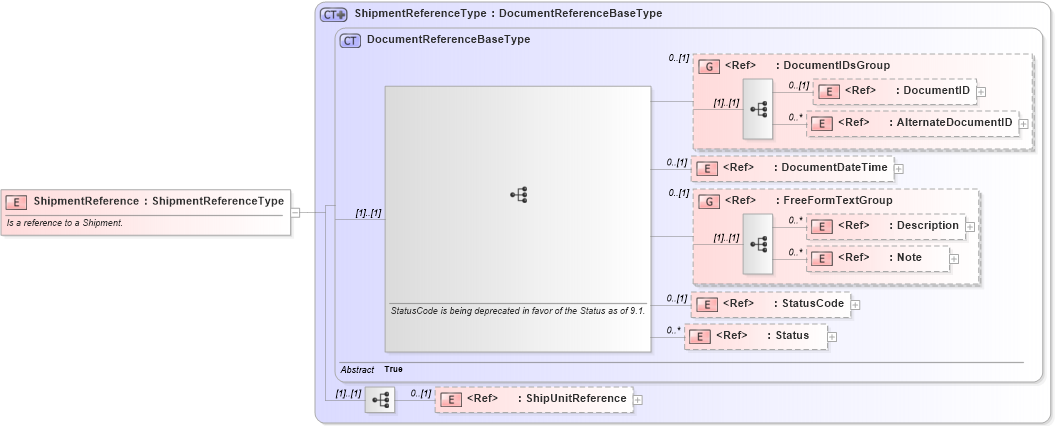Select the 'Is a reference to a Shipment.' annotation
The width and height of the screenshot is (1055, 426).
pos(65,223)
